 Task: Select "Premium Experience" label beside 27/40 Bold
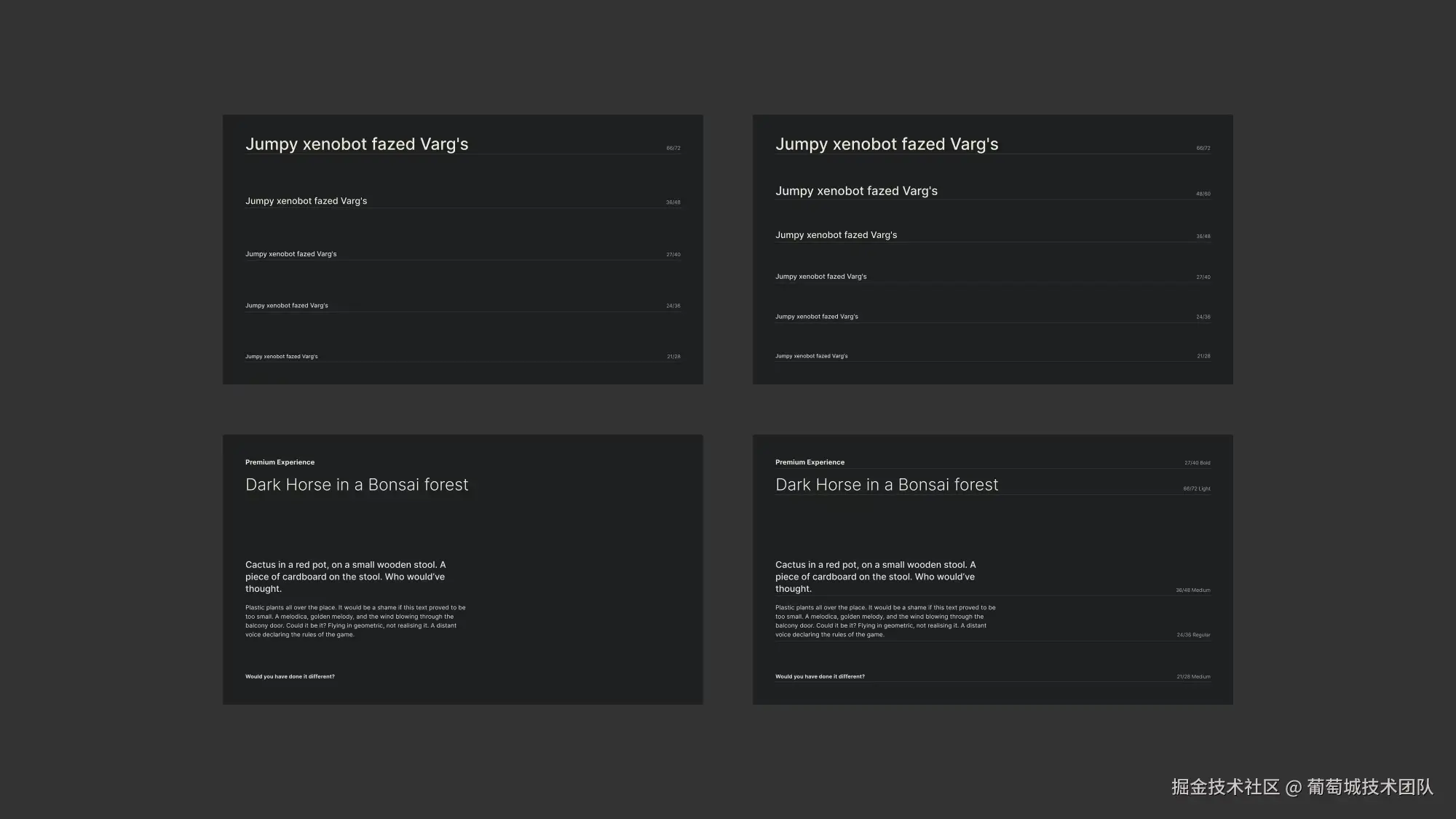(810, 462)
